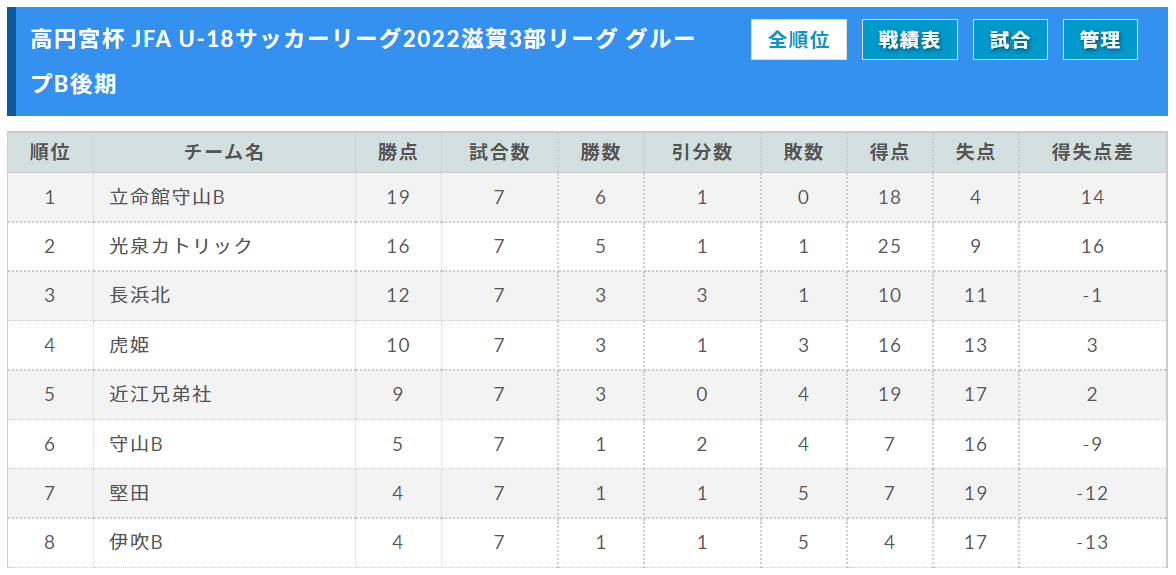Open the 試合 matches tab
Screen dimensions: 1176x575
pos(1010,40)
